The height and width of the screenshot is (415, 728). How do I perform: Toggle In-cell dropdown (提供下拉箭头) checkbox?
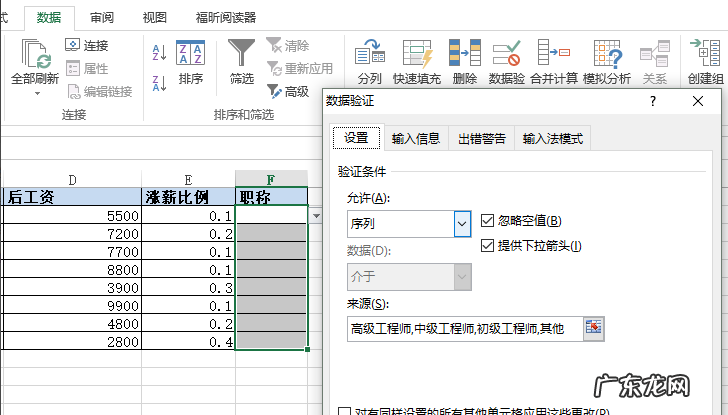(x=487, y=245)
